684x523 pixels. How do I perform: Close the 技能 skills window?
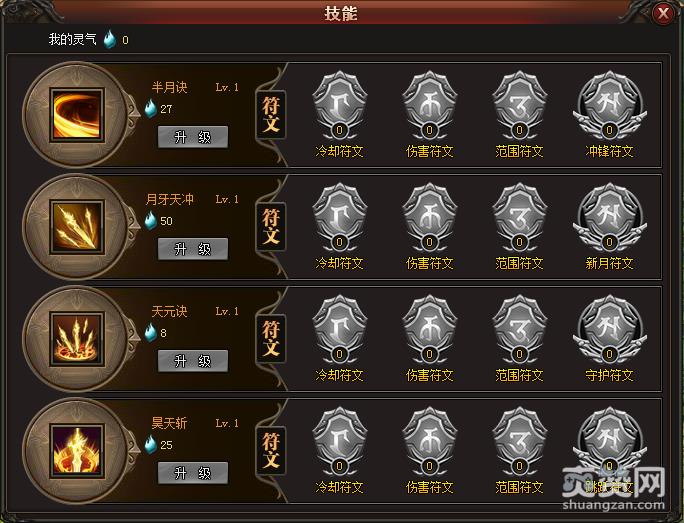pos(663,14)
